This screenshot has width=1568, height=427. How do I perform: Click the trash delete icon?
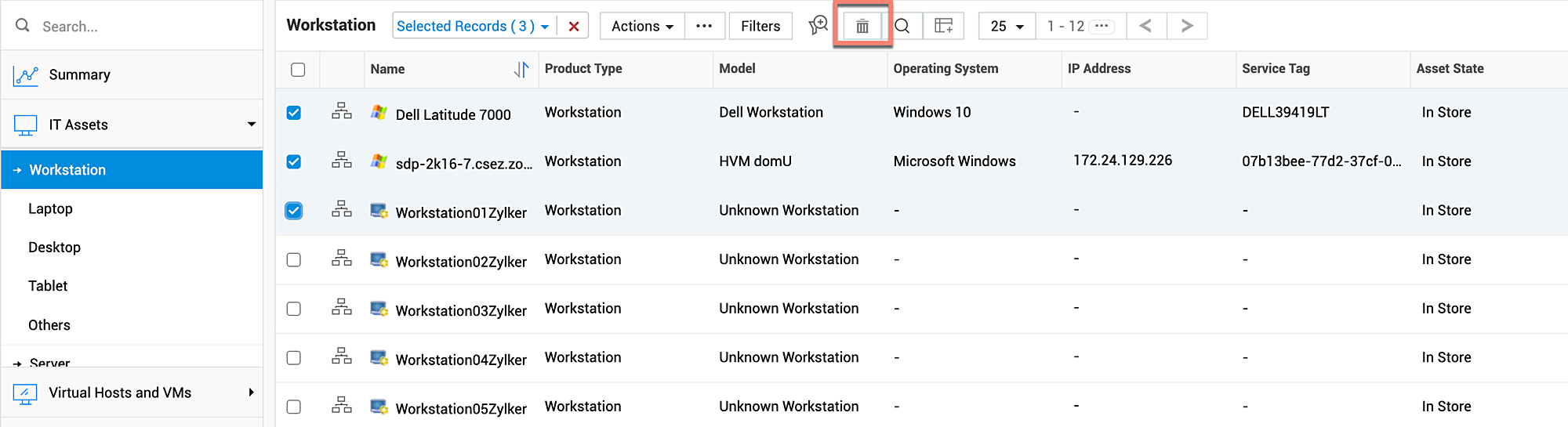tap(862, 27)
